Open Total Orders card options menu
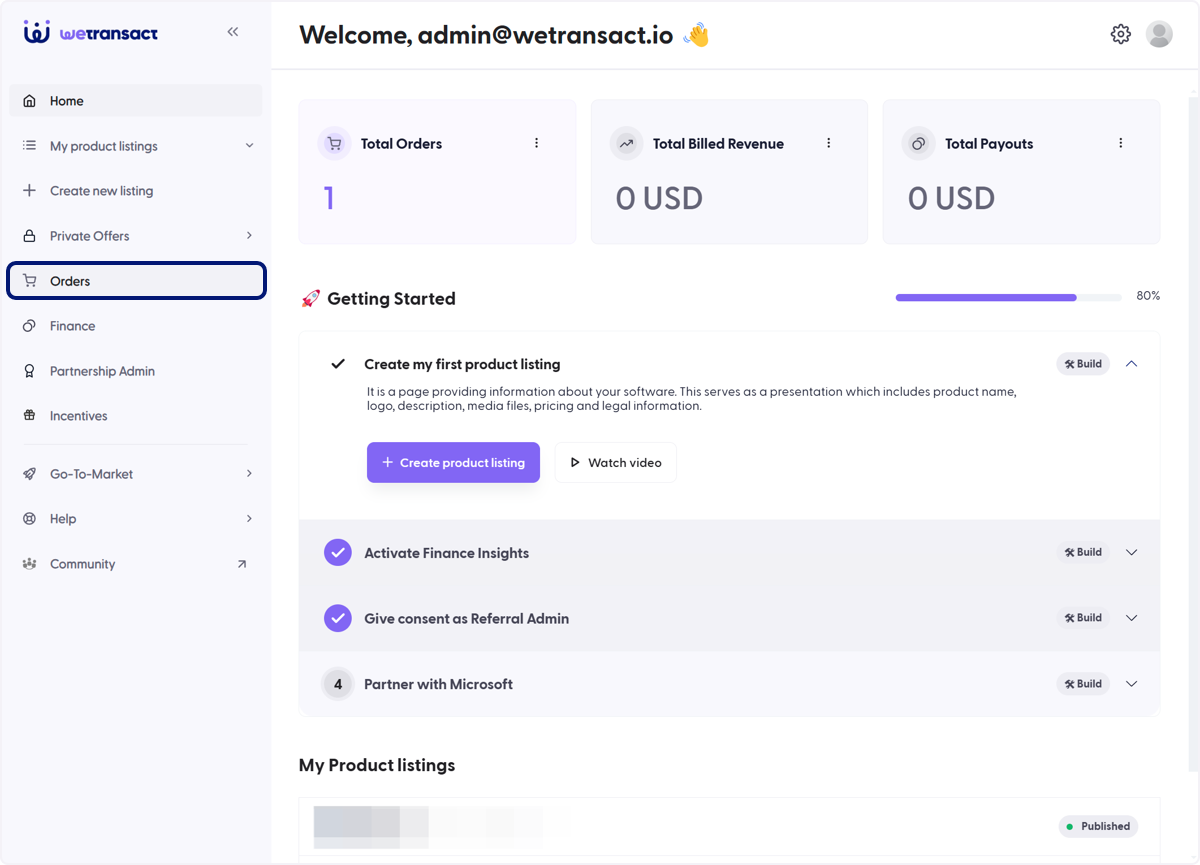This screenshot has height=865, width=1200. click(x=536, y=143)
